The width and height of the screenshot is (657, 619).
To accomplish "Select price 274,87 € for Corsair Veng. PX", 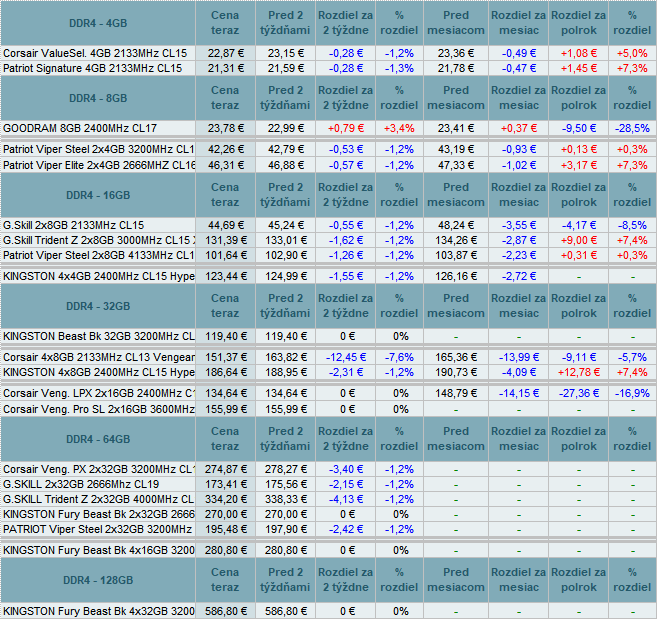I will pos(226,469).
